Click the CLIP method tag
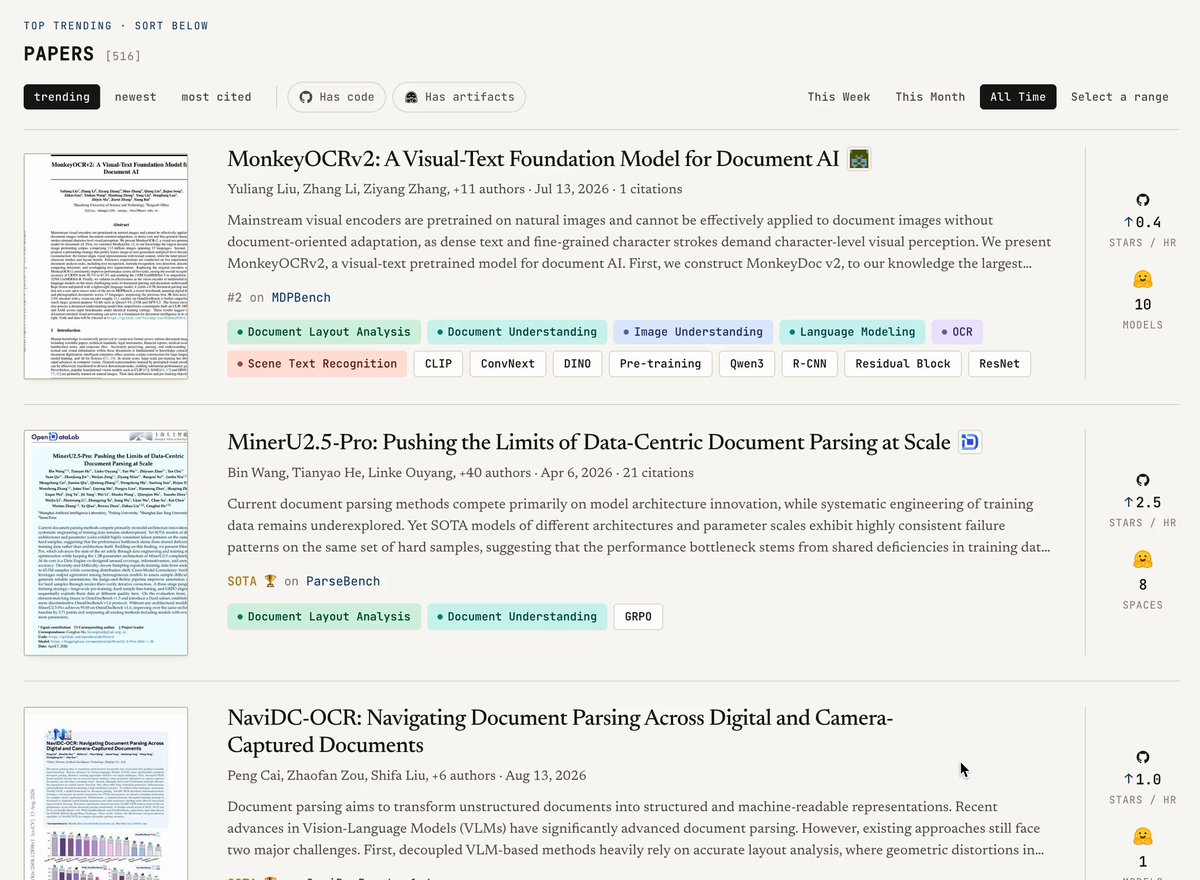Screen dimensions: 1200x880 438,364
